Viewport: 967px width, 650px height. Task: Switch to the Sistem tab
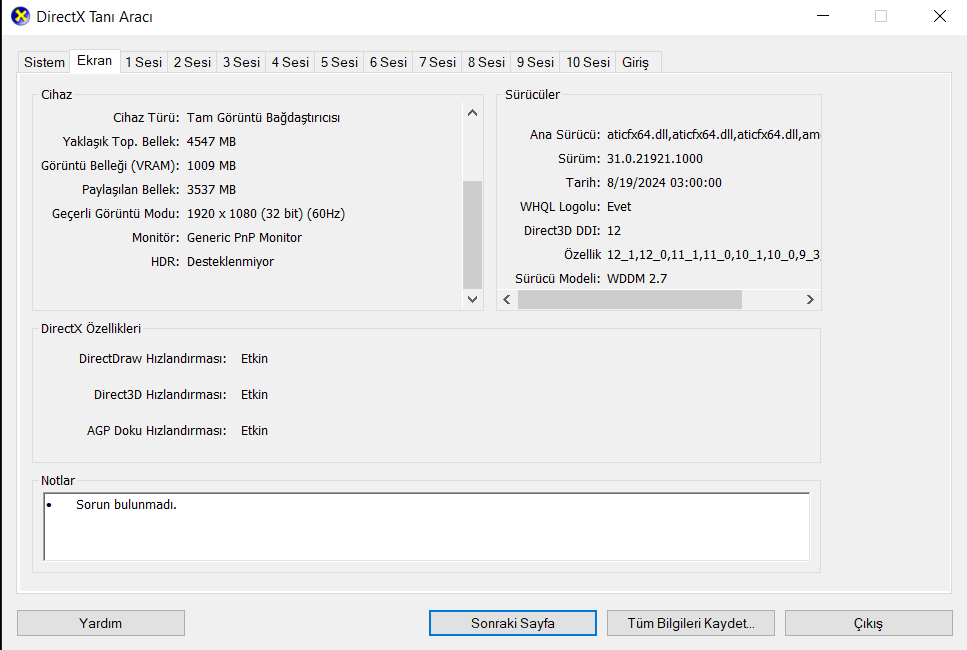point(44,62)
